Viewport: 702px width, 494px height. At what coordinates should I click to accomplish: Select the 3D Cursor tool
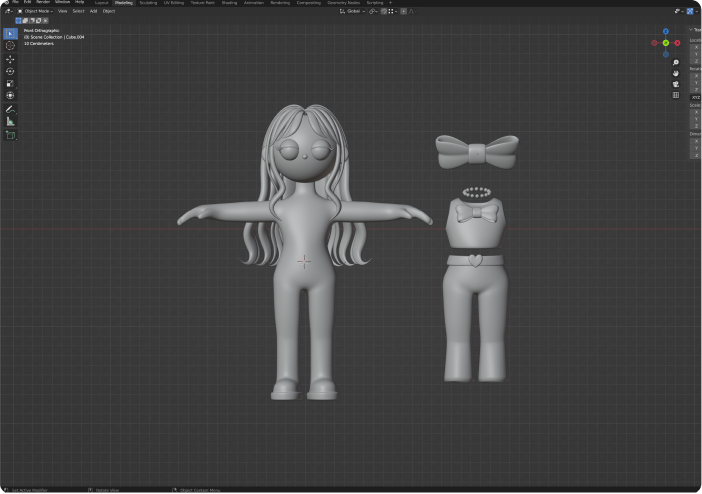tap(10, 46)
